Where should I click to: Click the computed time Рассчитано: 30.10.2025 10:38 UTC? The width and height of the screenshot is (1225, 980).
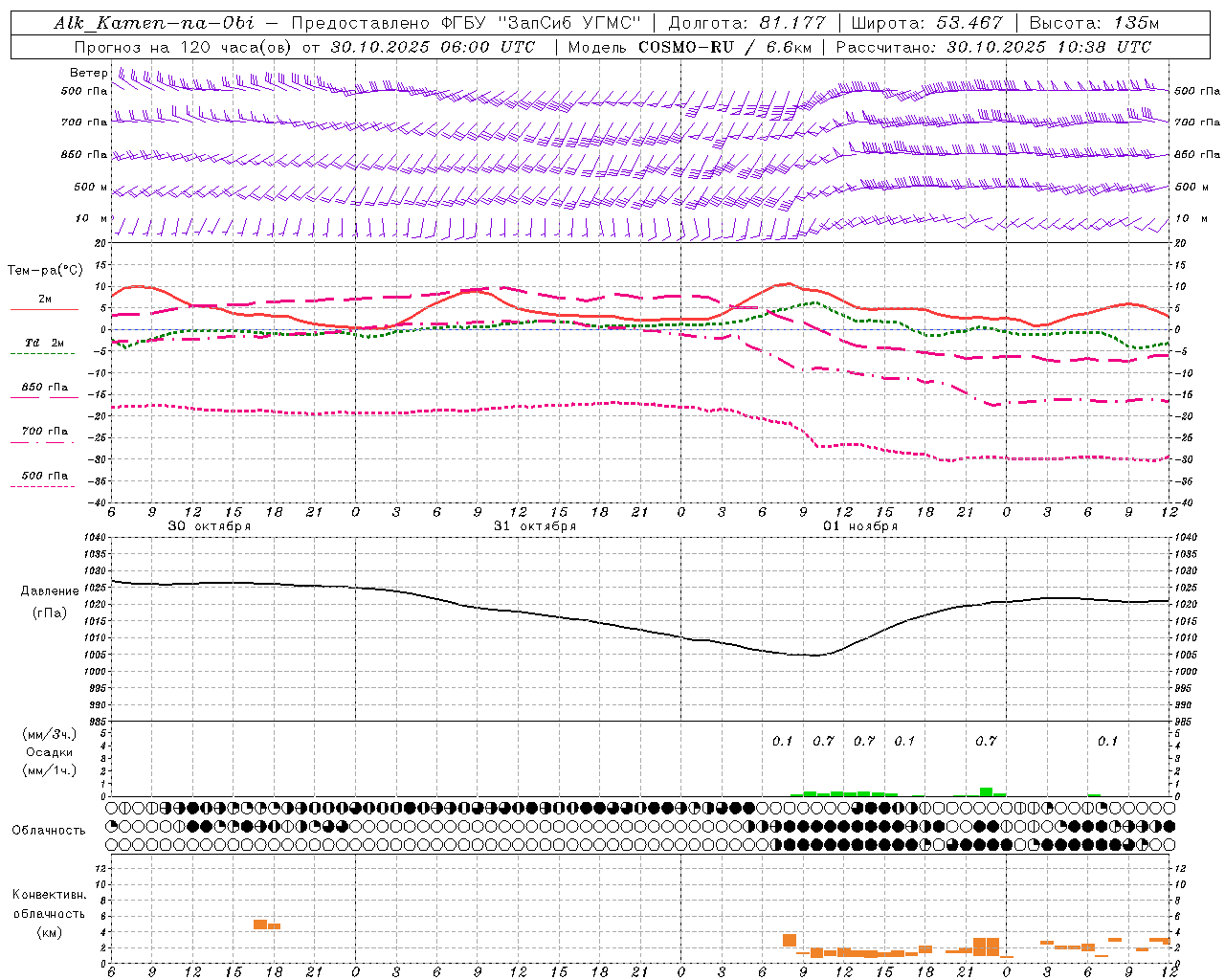[994, 47]
